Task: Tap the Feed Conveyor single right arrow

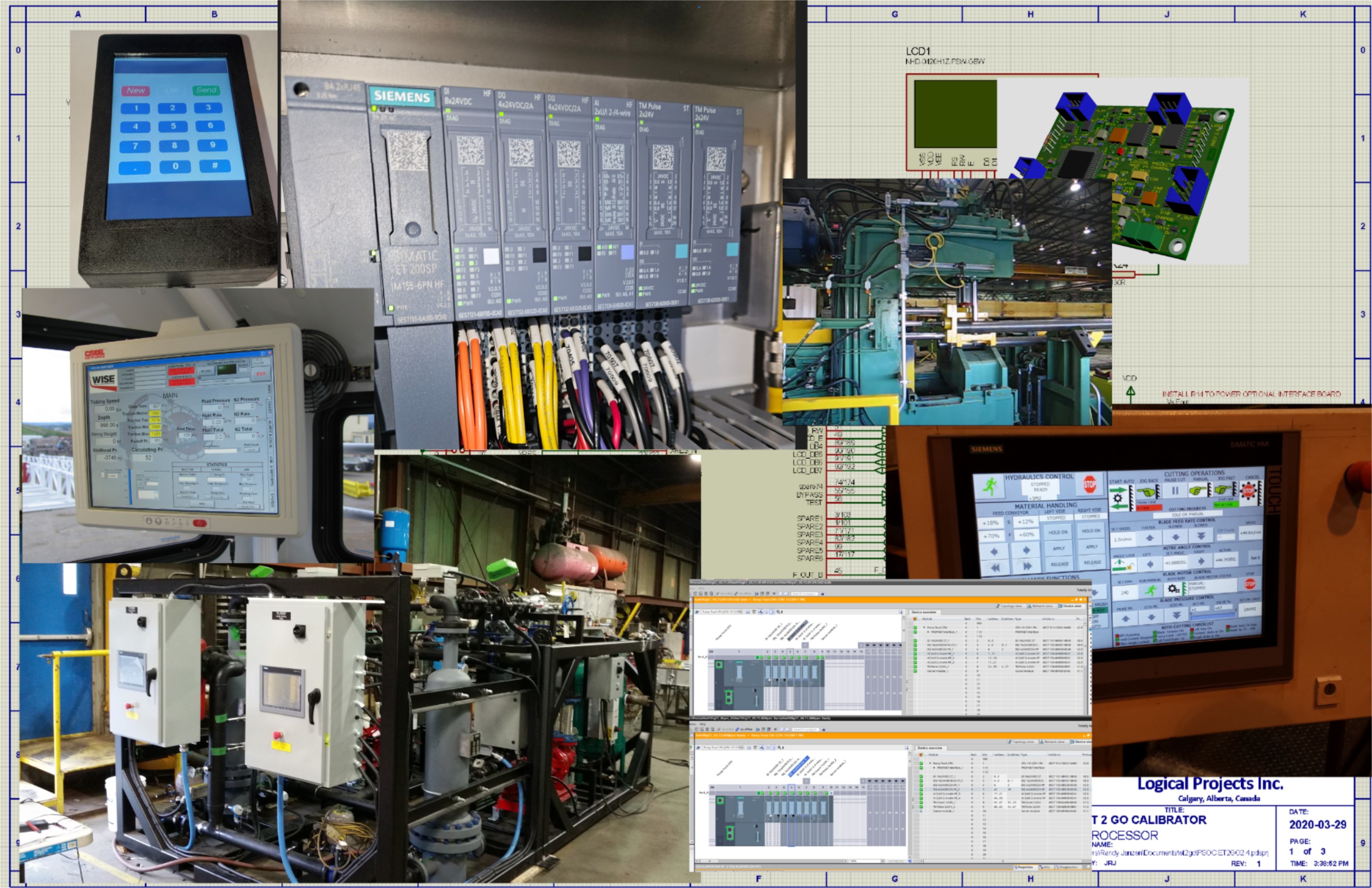Action: (x=1026, y=551)
